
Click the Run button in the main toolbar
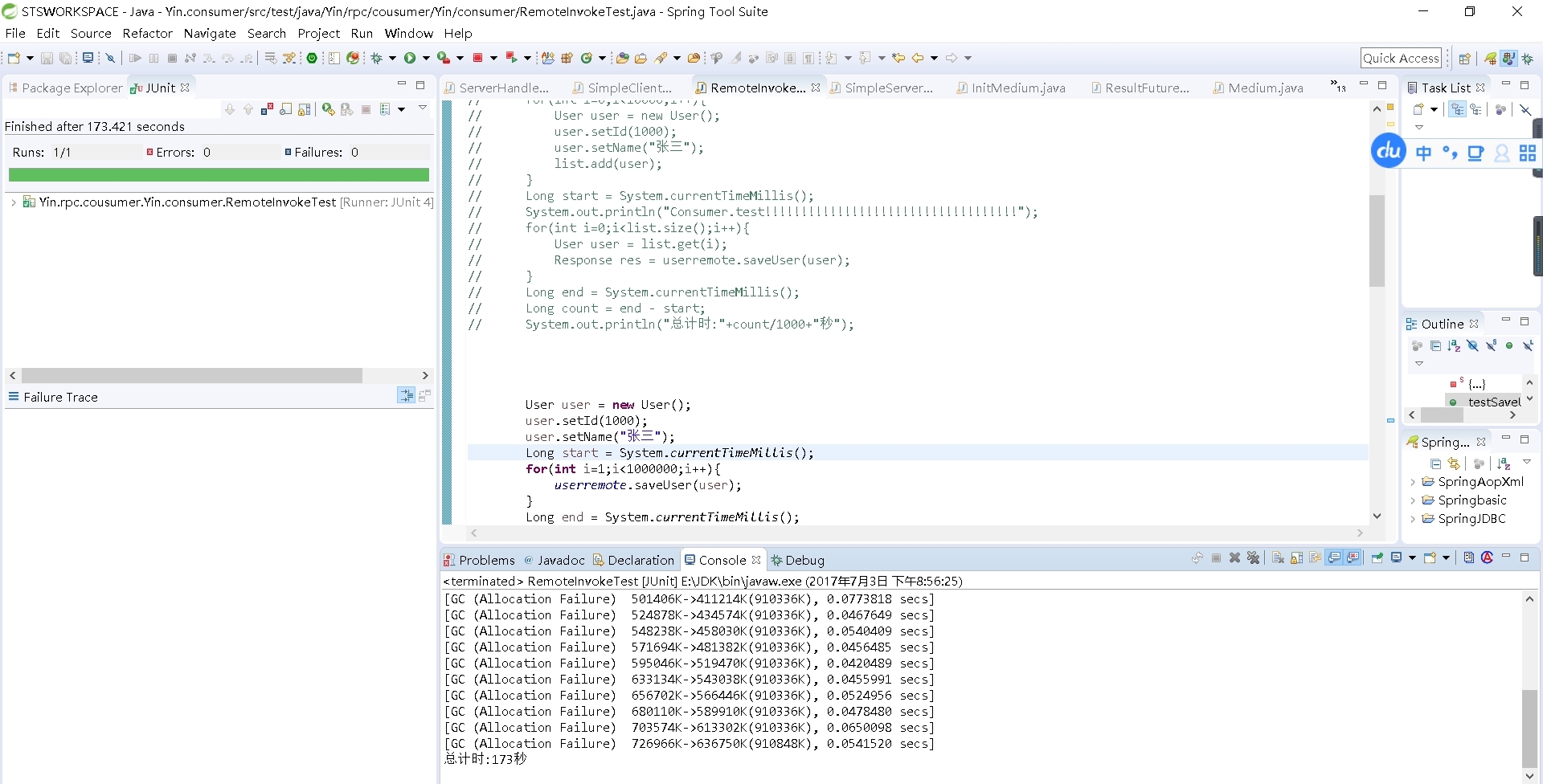point(410,58)
